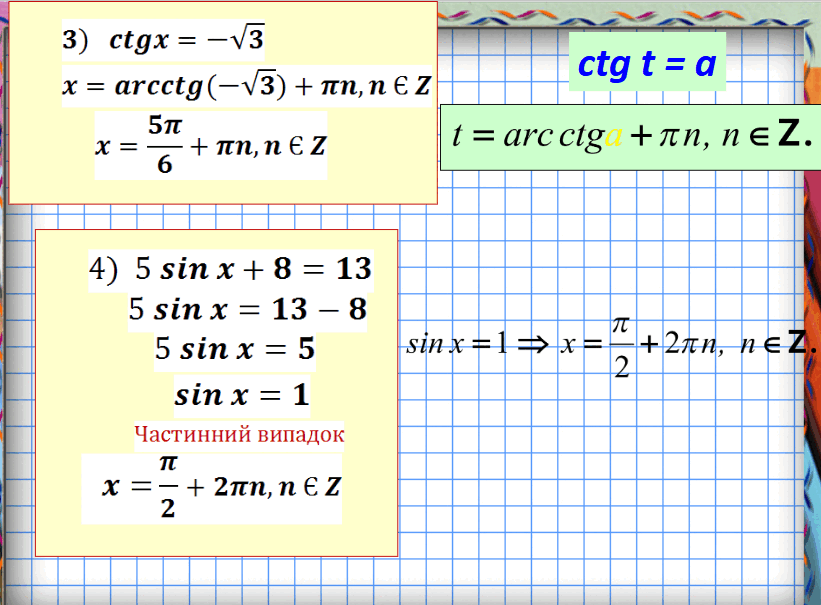Select the formula 't = arcctg a + πn, n ∈ Z.'
821x605 pixels.
[630, 137]
